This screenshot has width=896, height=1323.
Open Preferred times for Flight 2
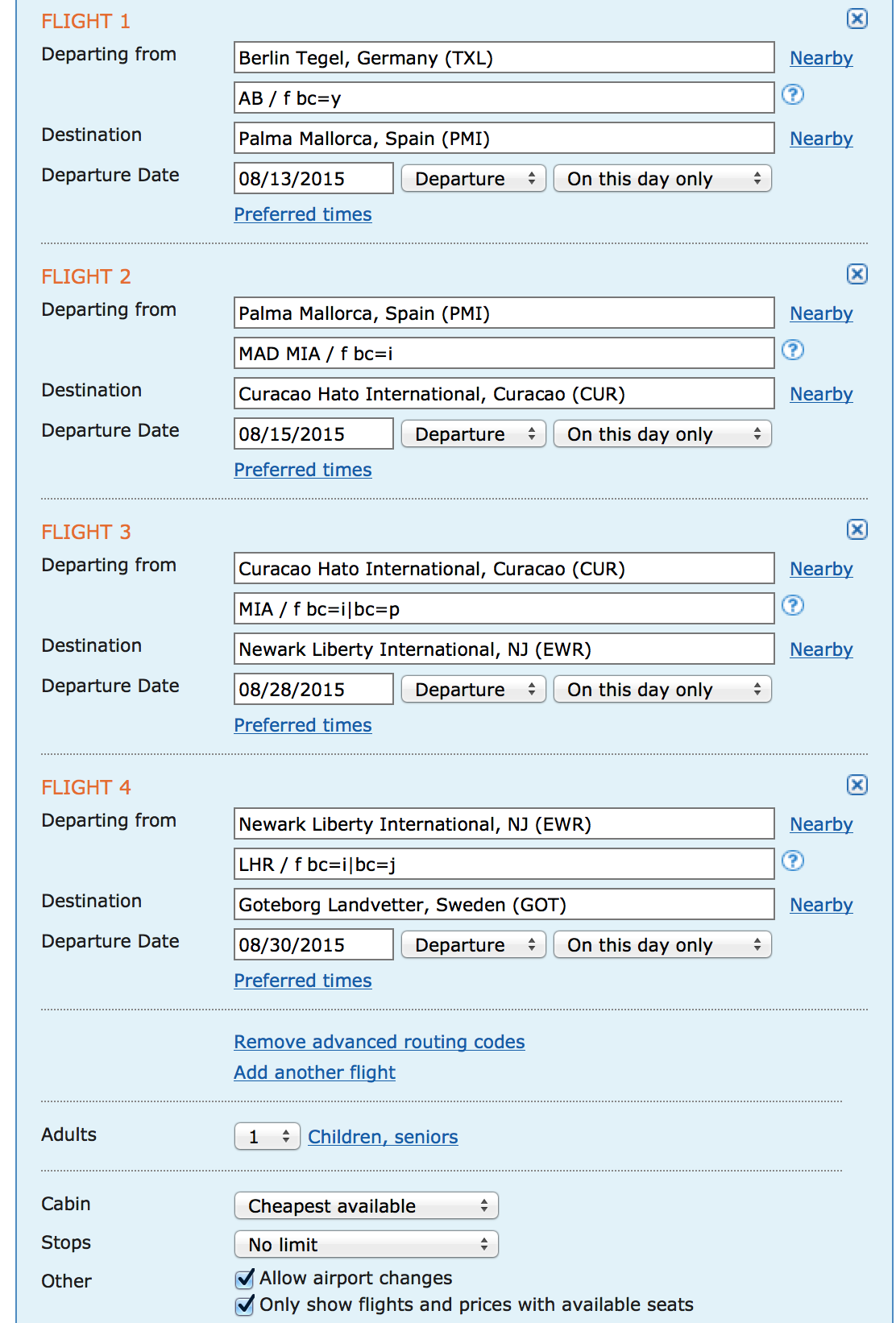[x=303, y=470]
